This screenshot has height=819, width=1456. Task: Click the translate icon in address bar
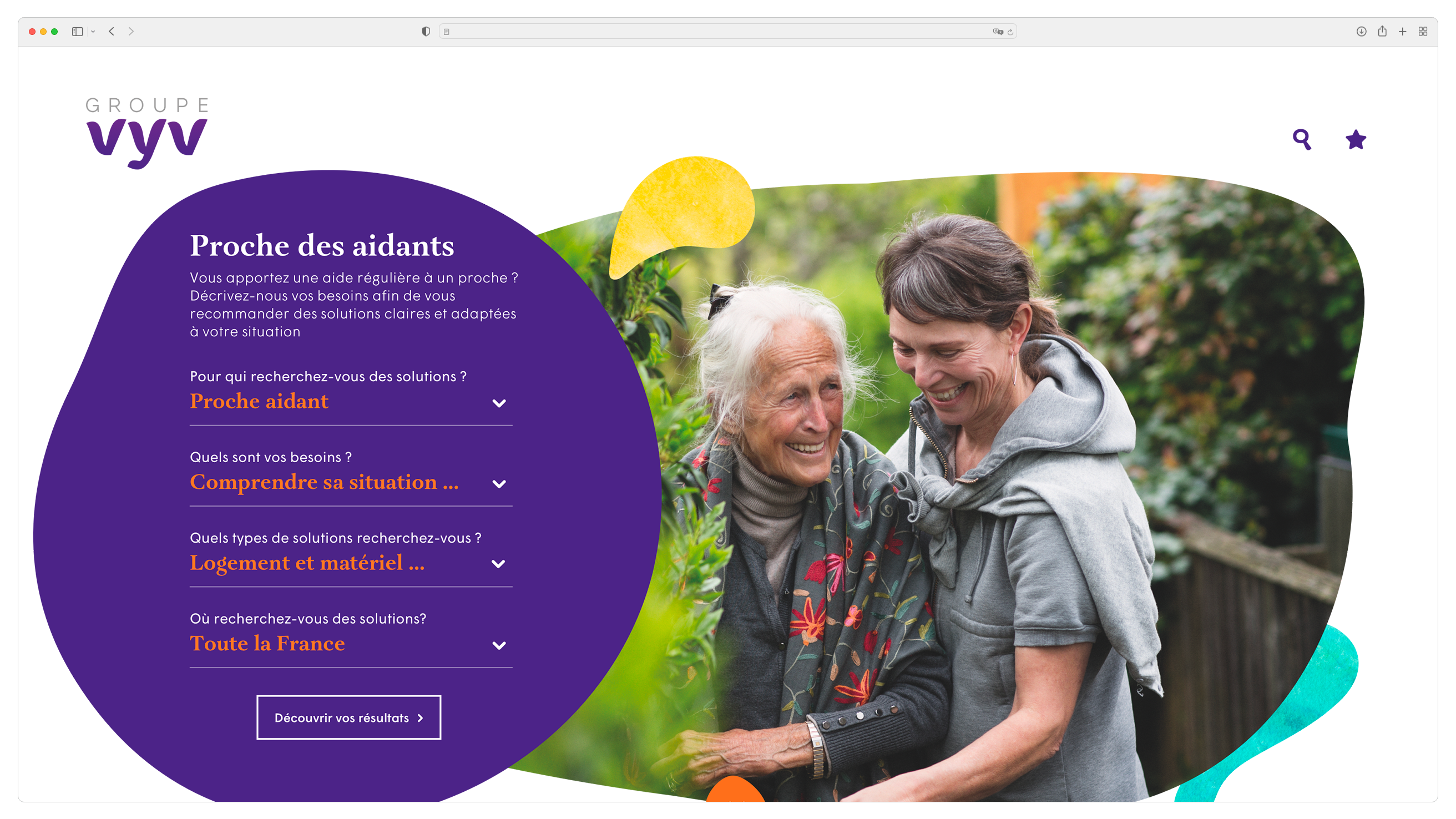[x=998, y=32]
